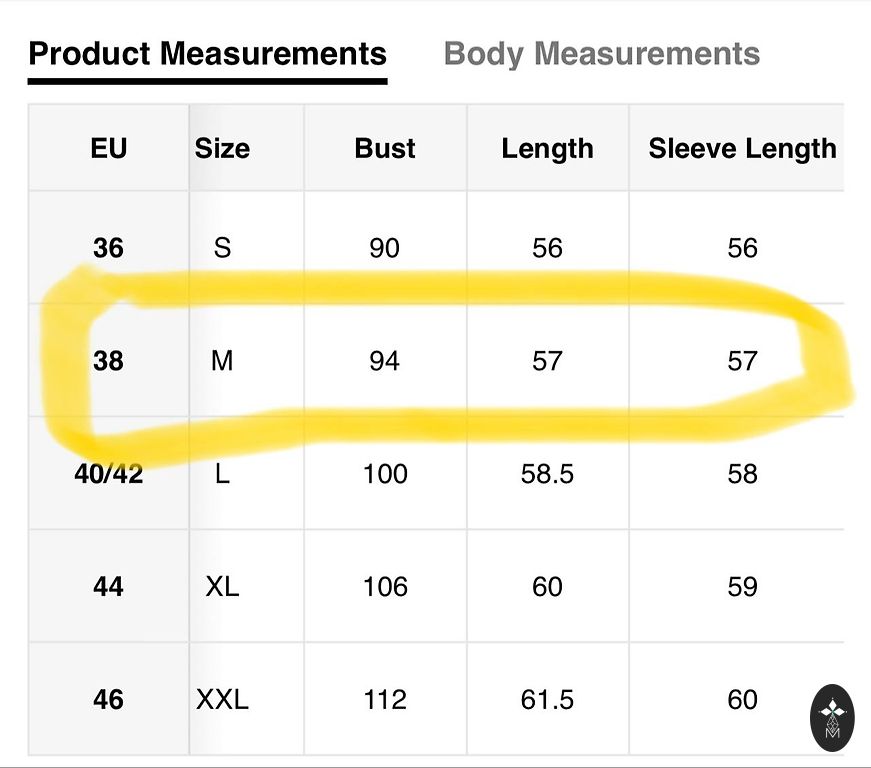Screen dimensions: 871x768
Task: Click the XL size cell
Action: 222,586
